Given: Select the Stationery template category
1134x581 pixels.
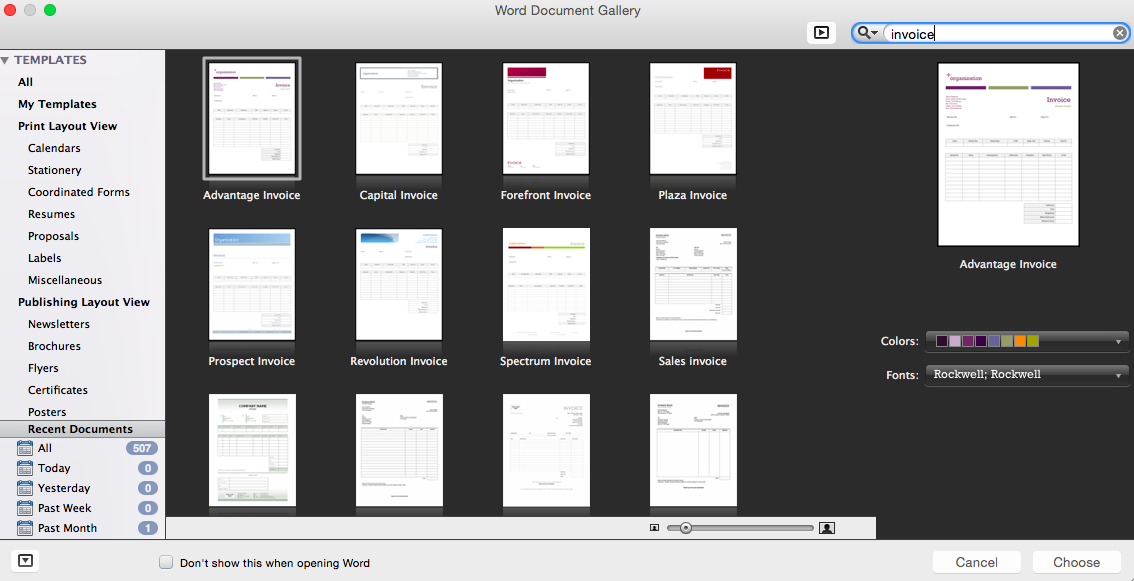Looking at the screenshot, I should (x=54, y=169).
